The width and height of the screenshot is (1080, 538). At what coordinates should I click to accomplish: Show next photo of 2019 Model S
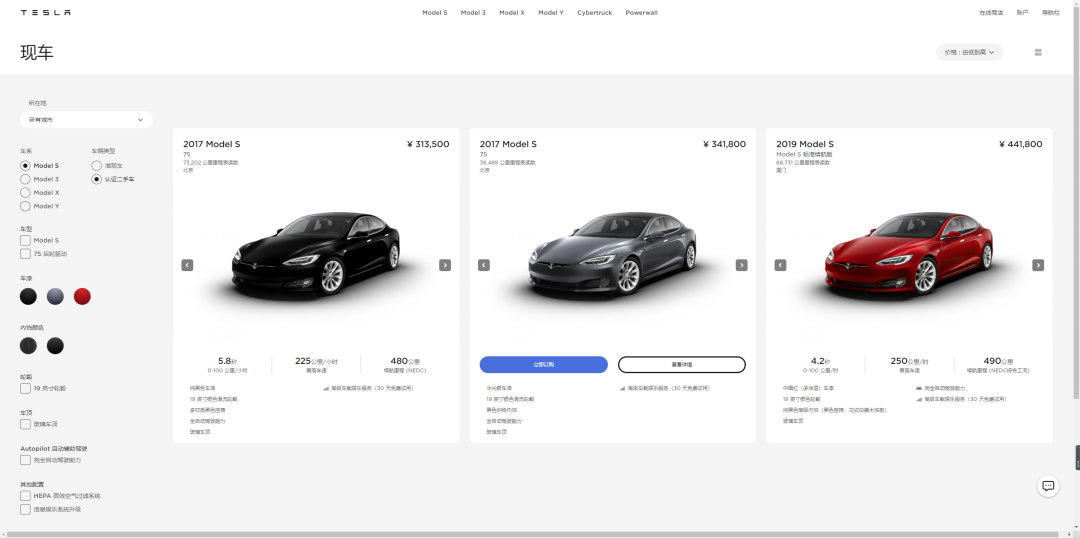coord(1038,265)
